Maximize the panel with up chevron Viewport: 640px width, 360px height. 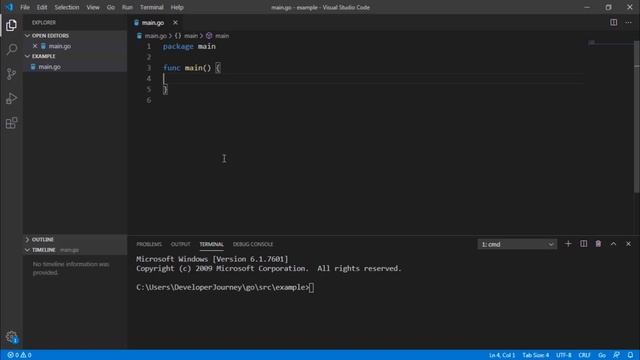[613, 244]
